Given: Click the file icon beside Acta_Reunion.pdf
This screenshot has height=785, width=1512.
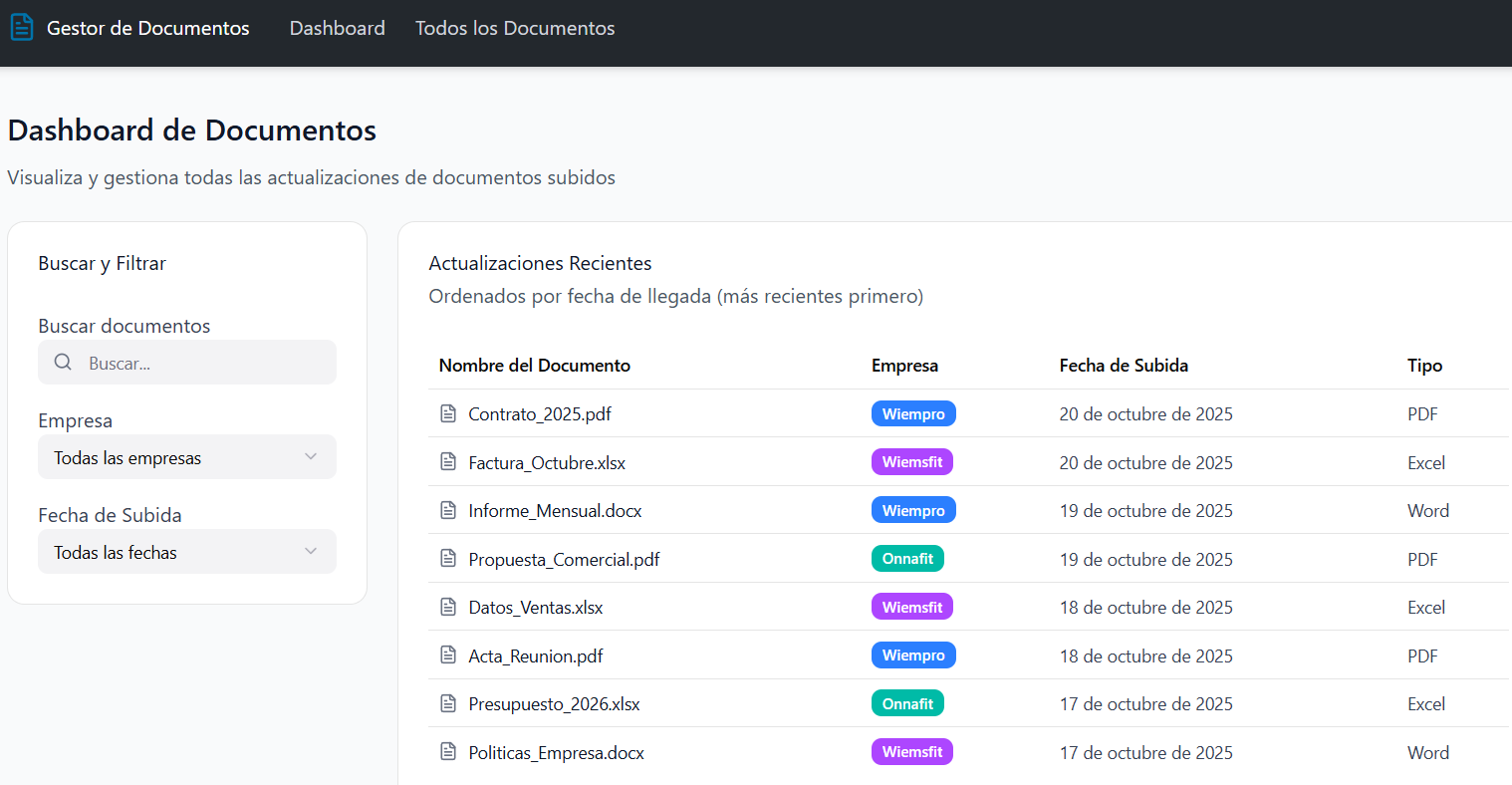Looking at the screenshot, I should click(x=448, y=655).
